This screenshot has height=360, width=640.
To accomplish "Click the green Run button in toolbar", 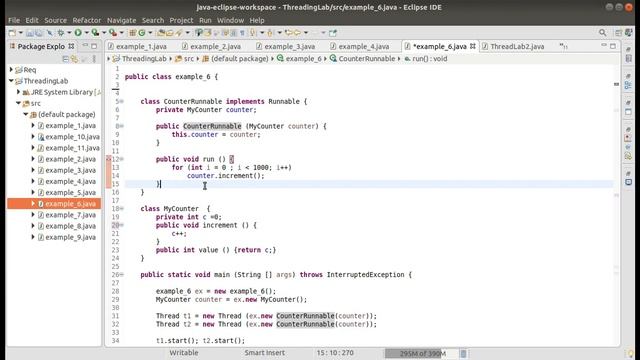I will pyautogui.click(x=78, y=33).
